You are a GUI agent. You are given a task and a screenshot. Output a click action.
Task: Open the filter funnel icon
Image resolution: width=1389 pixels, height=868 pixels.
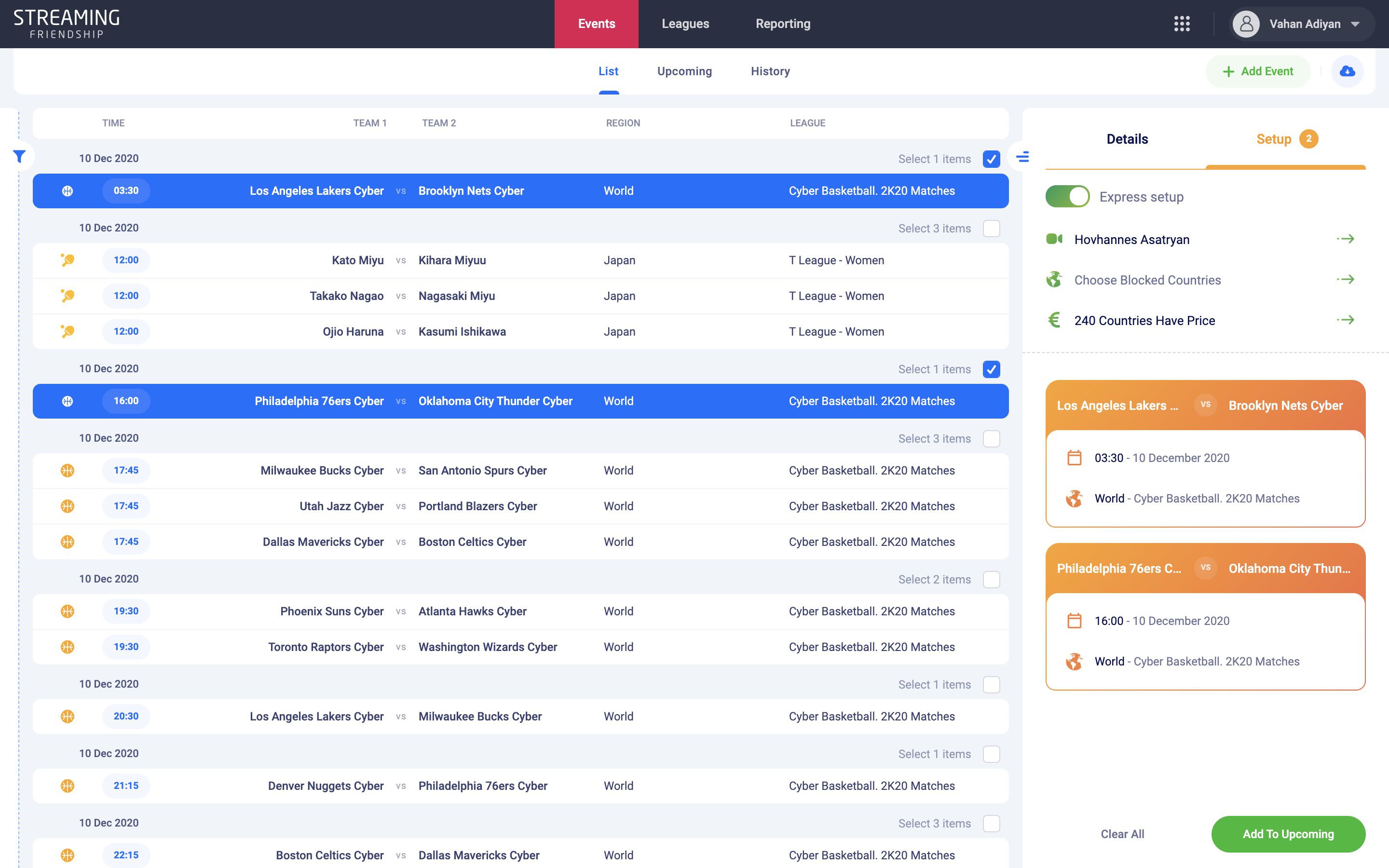point(19,156)
